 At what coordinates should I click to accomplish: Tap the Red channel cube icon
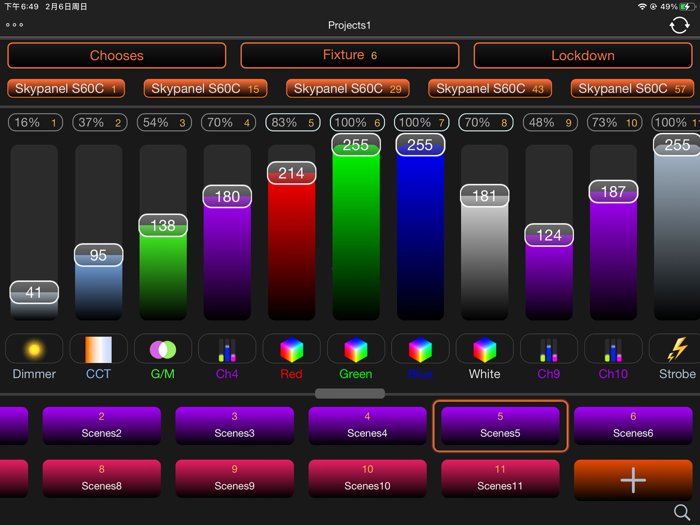pos(292,350)
